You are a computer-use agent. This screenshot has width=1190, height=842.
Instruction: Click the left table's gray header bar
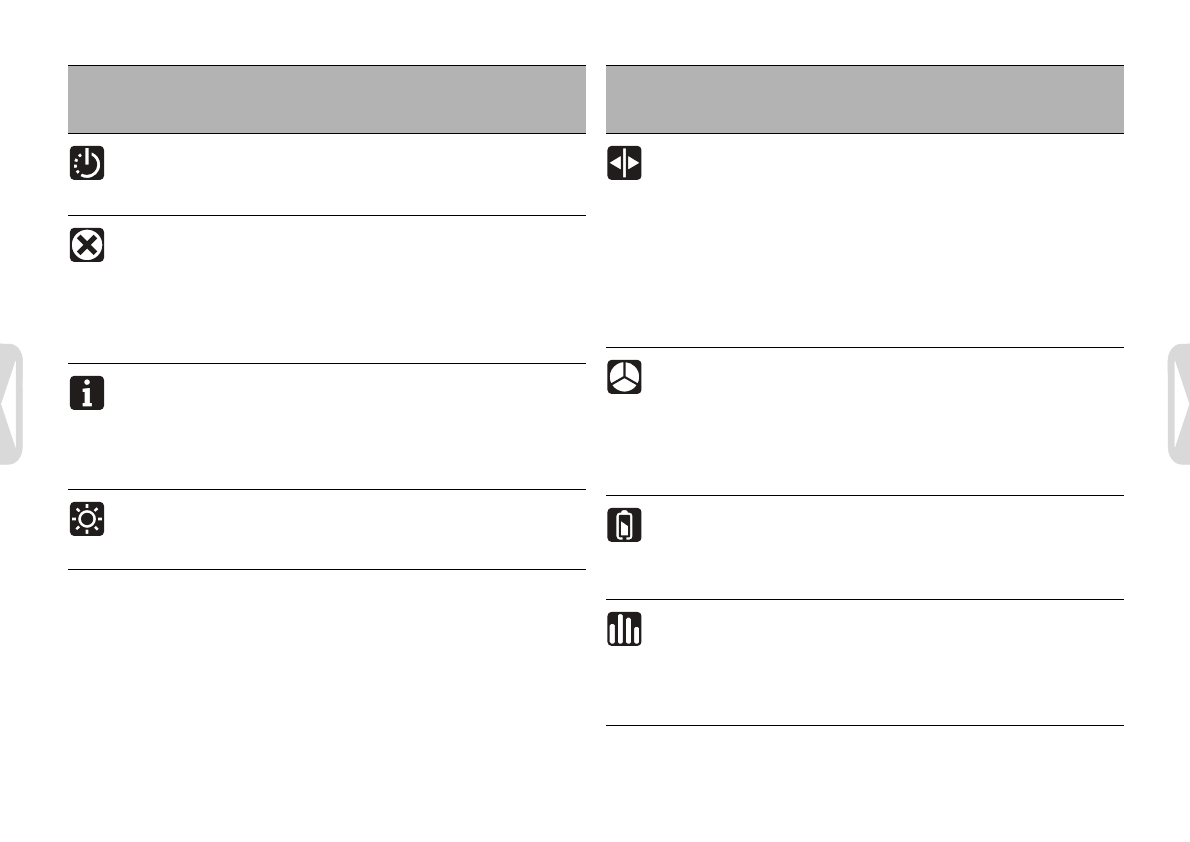click(327, 99)
